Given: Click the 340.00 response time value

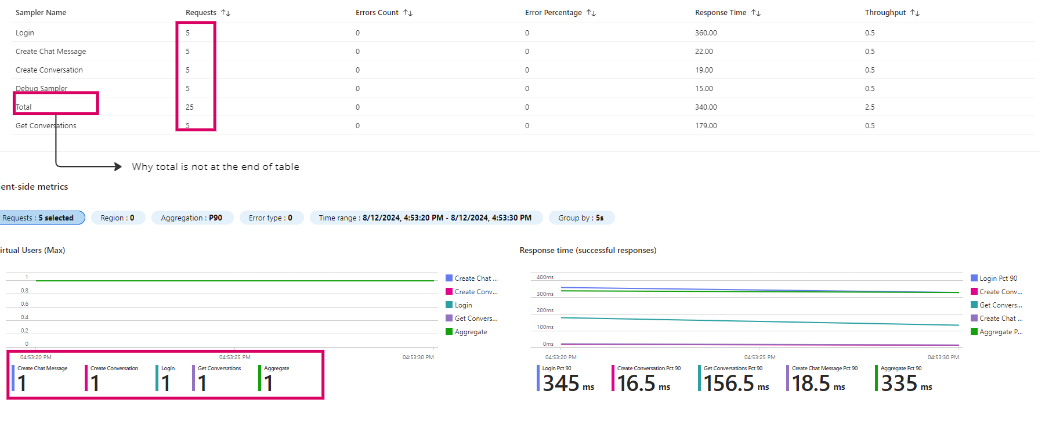Looking at the screenshot, I should (x=704, y=107).
